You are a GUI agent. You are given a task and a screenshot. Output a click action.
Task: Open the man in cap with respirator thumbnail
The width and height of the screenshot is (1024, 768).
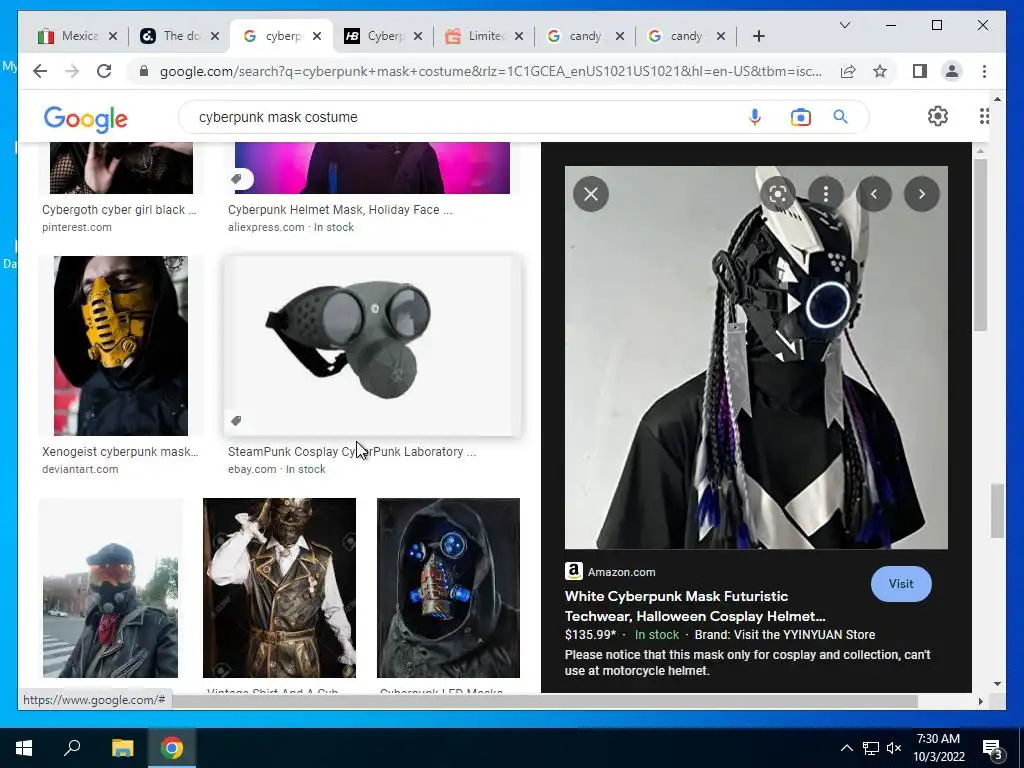(x=110, y=588)
